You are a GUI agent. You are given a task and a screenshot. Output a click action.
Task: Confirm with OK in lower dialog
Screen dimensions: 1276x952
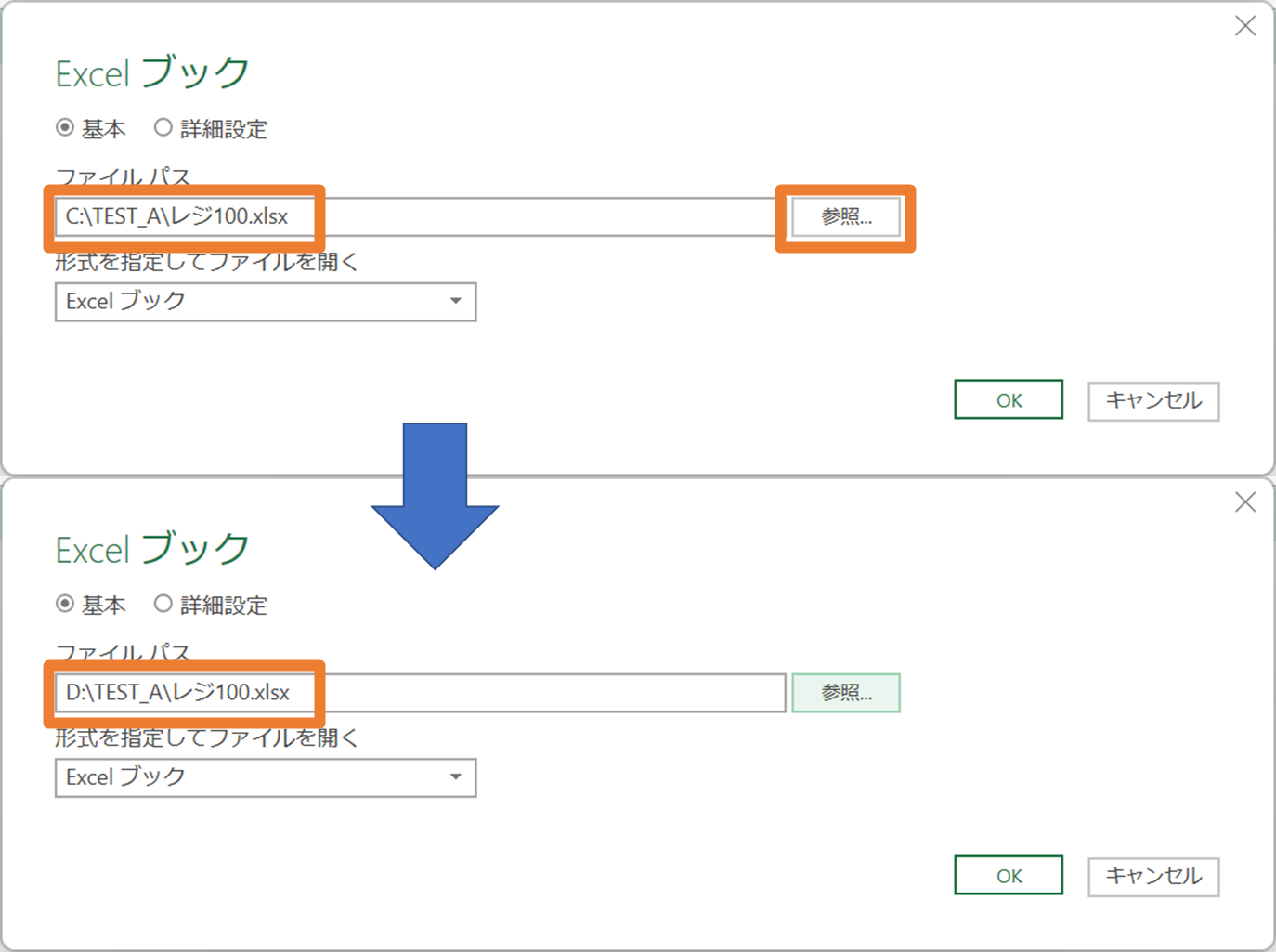click(x=1009, y=876)
